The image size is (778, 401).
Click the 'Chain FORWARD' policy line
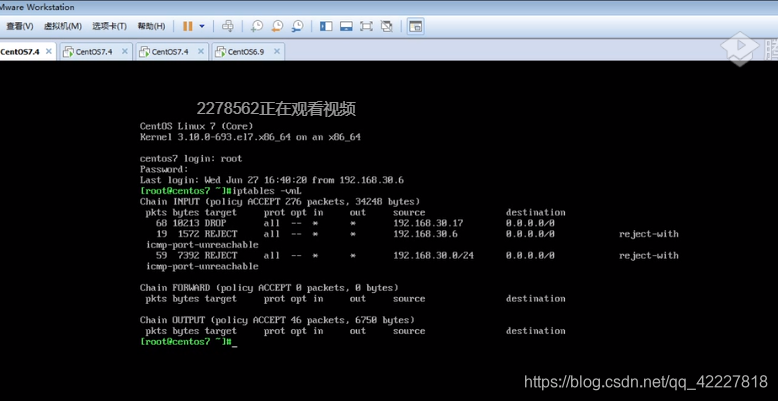pos(269,288)
